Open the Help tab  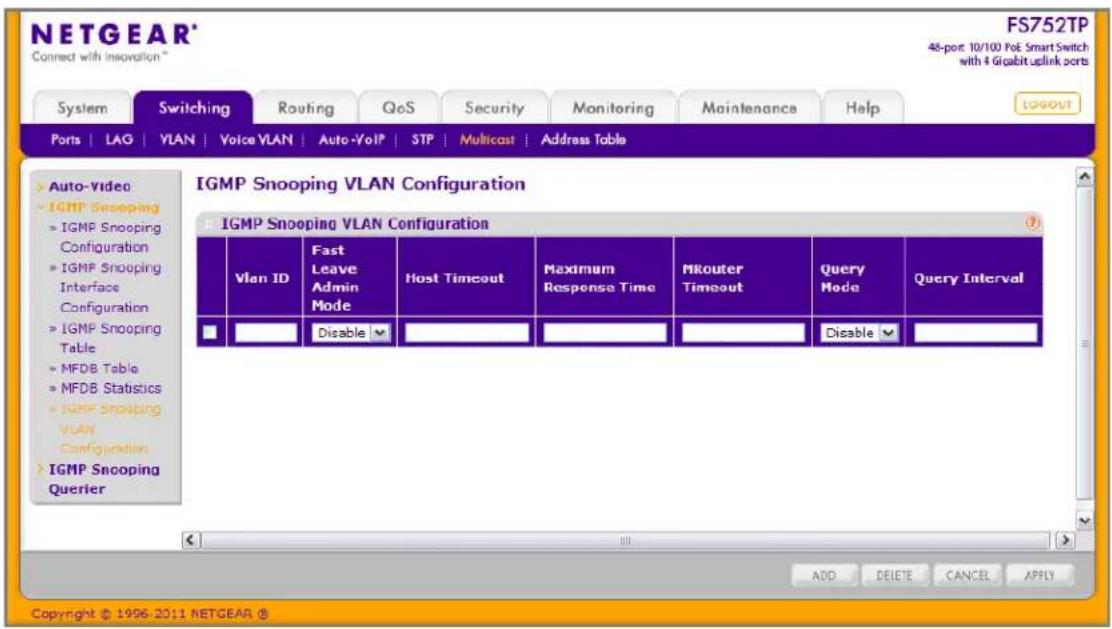(x=862, y=108)
